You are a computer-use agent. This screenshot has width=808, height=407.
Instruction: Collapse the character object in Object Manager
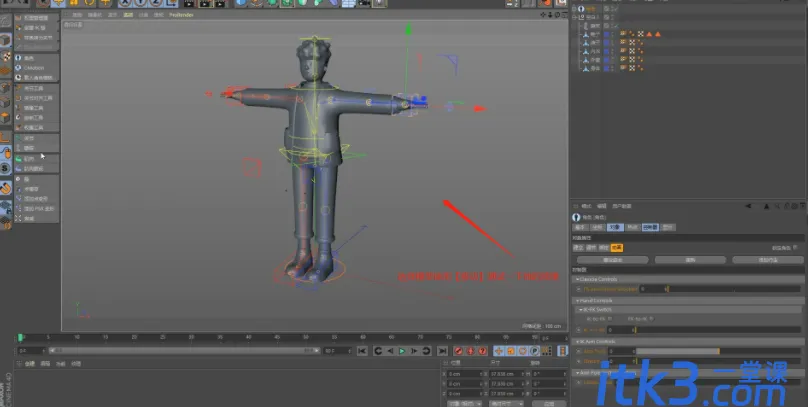coord(575,9)
